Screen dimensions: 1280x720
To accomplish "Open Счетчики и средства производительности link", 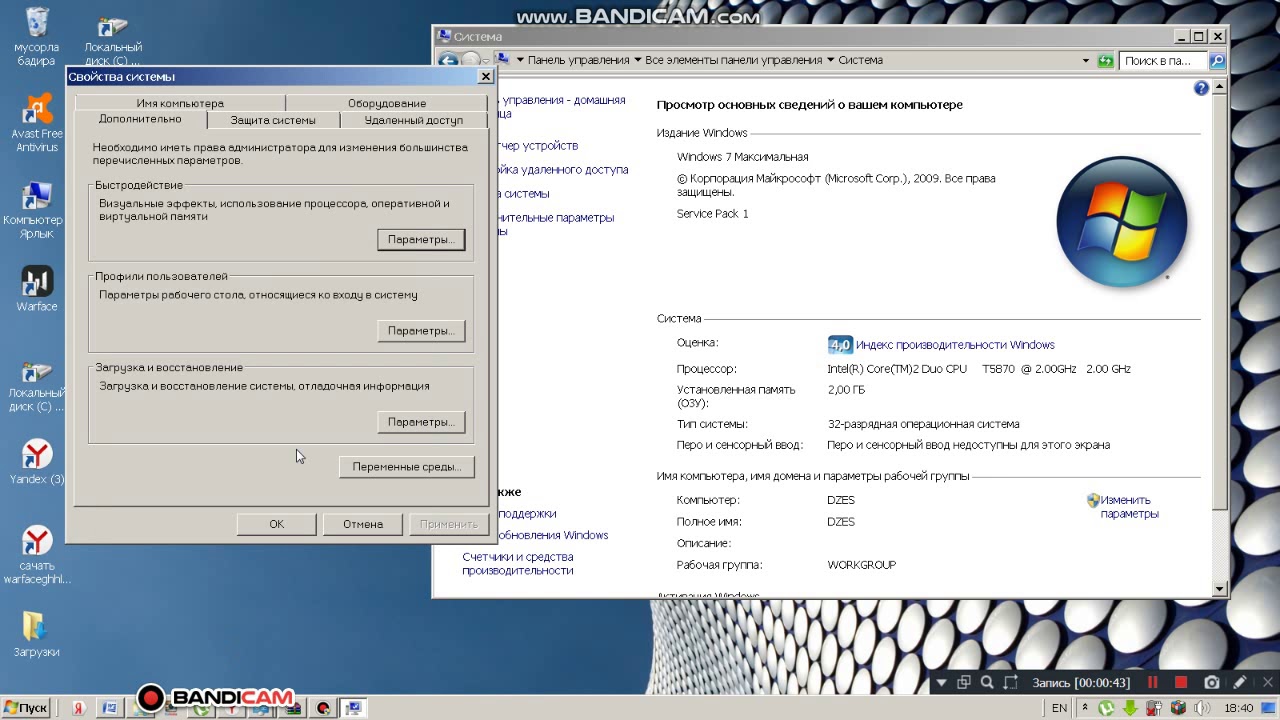I will [x=517, y=564].
